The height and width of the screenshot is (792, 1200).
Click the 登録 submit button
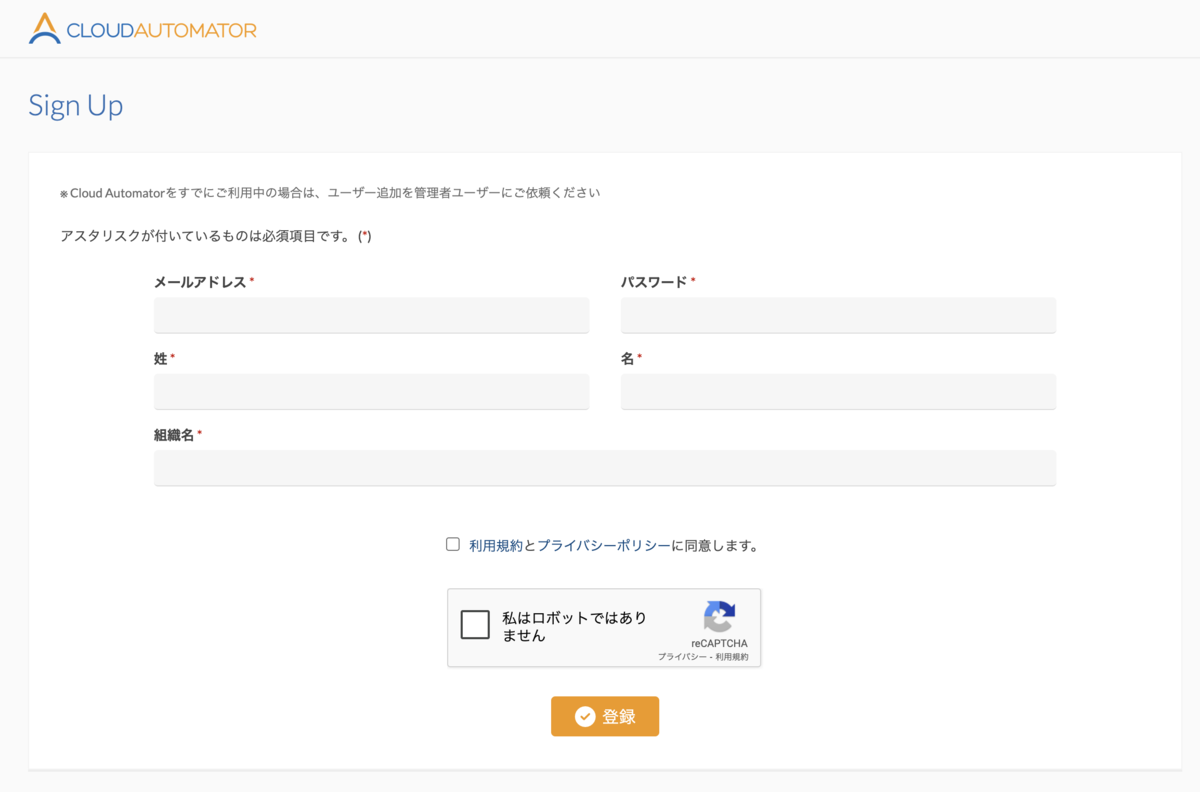[605, 716]
